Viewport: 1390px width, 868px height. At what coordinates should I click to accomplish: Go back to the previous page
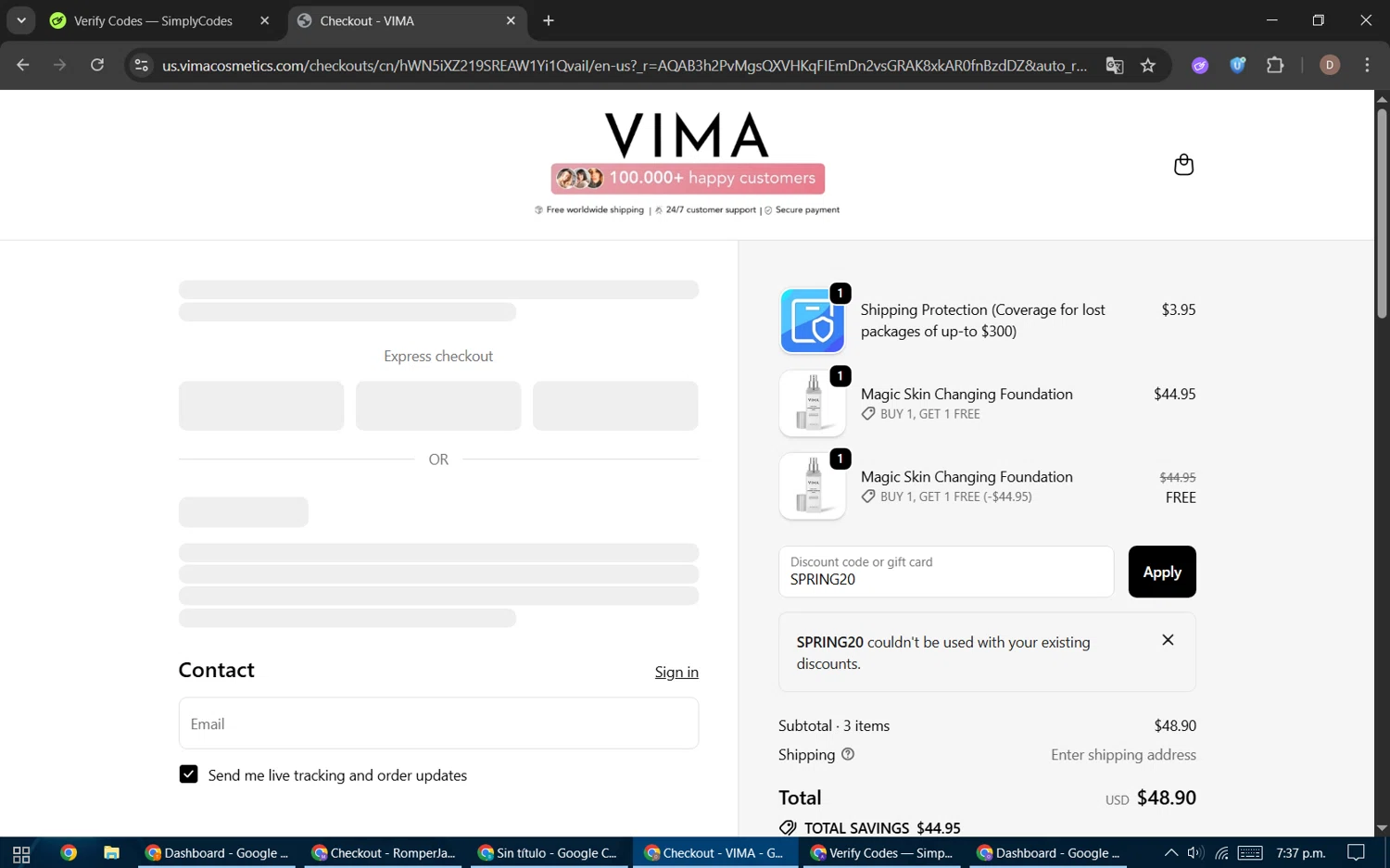[23, 65]
